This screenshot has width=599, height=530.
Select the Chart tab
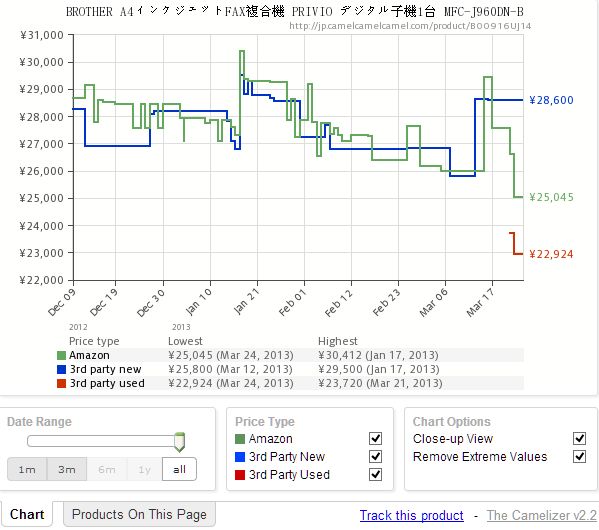27,514
